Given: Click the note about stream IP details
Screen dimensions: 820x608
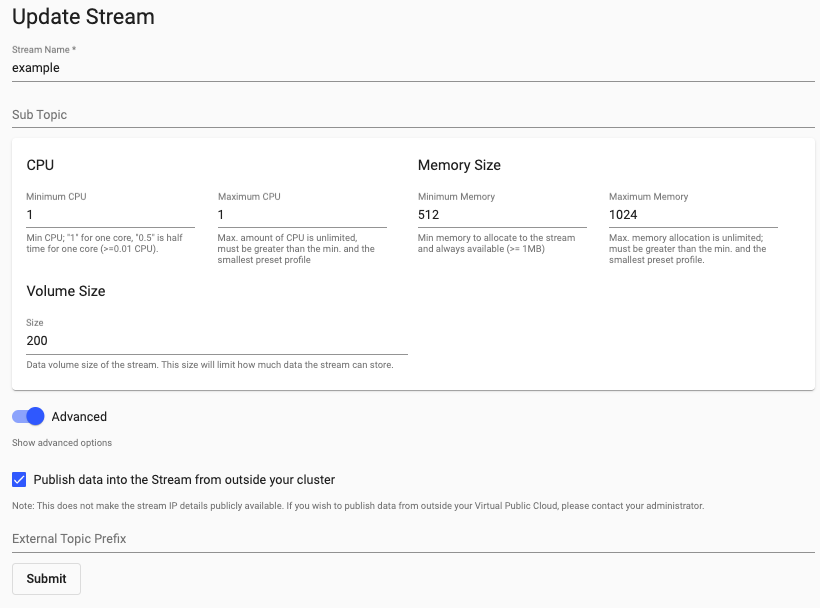Looking at the screenshot, I should pos(358,506).
